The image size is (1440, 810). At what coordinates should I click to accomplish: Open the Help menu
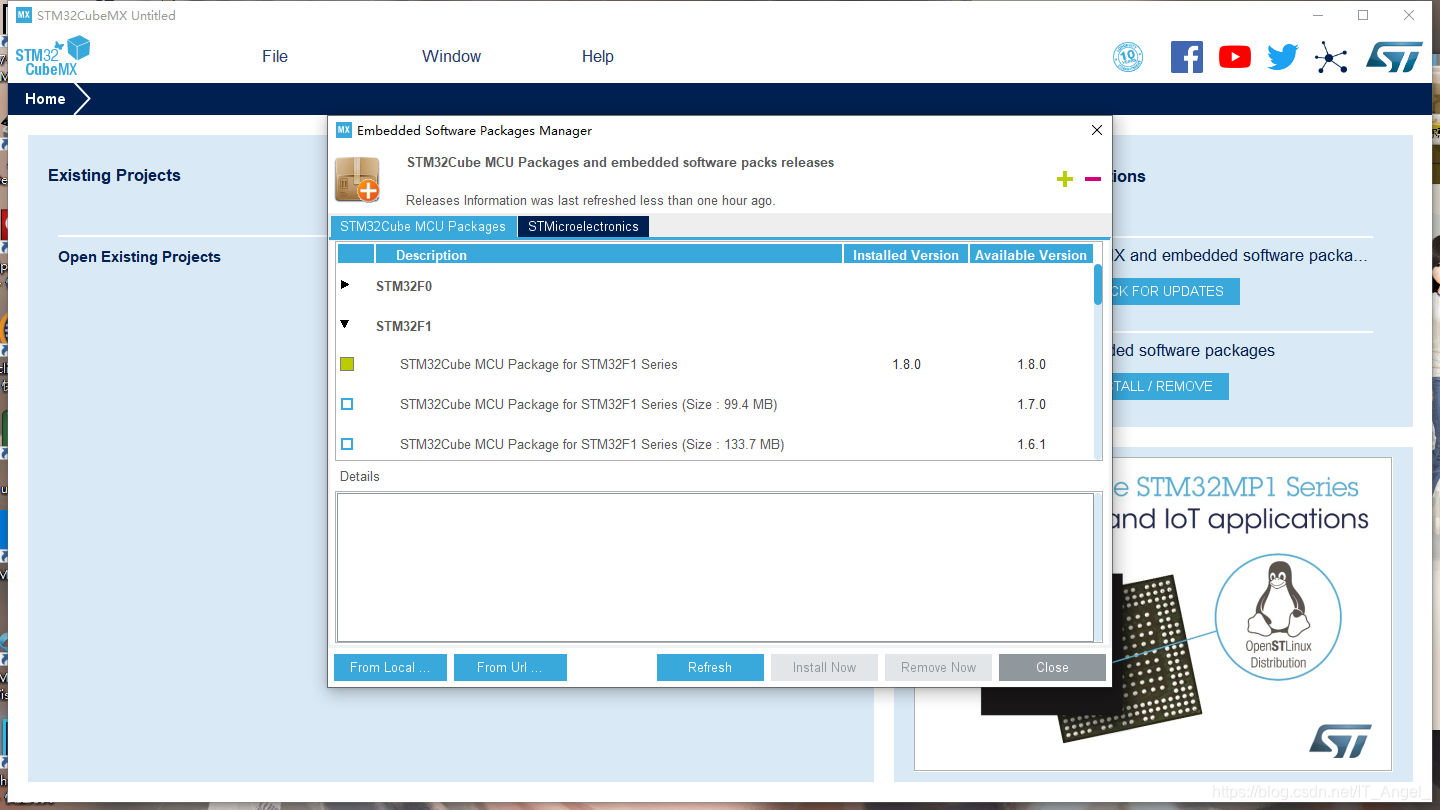click(x=598, y=57)
